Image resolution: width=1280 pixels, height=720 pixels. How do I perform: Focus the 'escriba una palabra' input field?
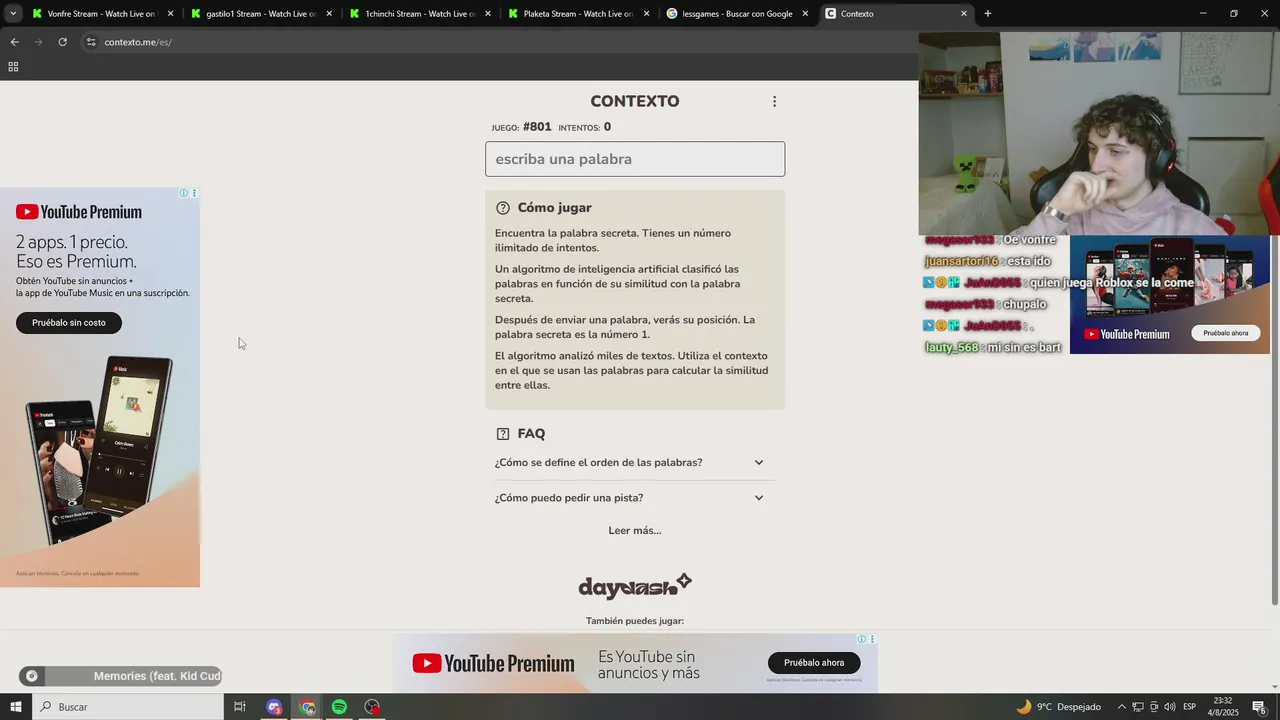[635, 159]
